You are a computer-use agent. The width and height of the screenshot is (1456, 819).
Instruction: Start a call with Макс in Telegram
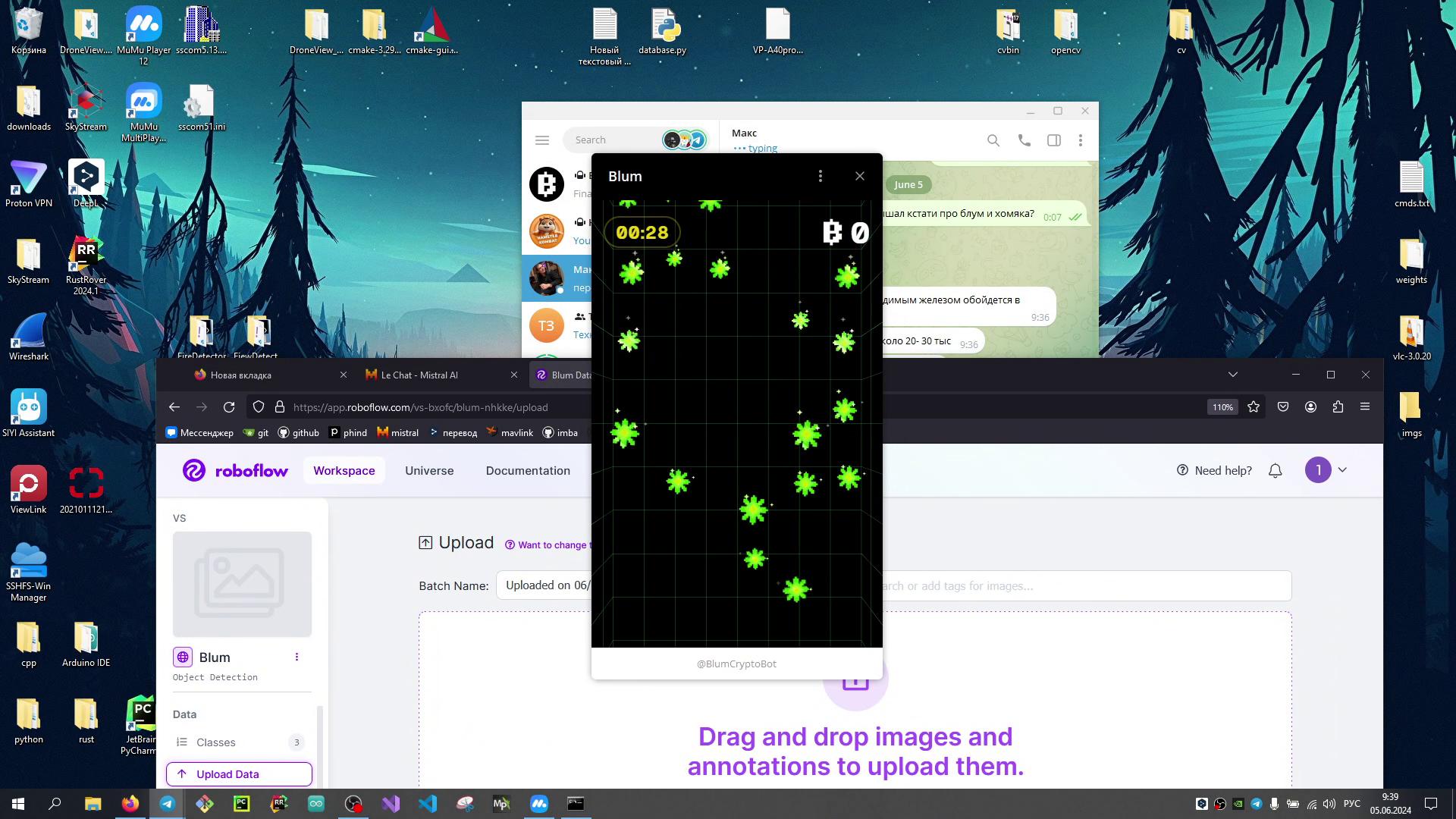[1024, 140]
